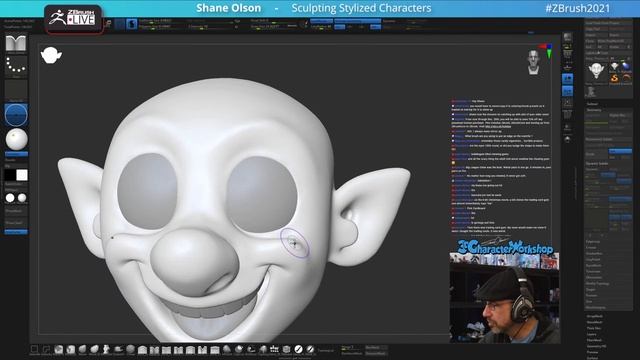Expand the Modify Topology section
This screenshot has height=360, width=640.
pos(598,283)
